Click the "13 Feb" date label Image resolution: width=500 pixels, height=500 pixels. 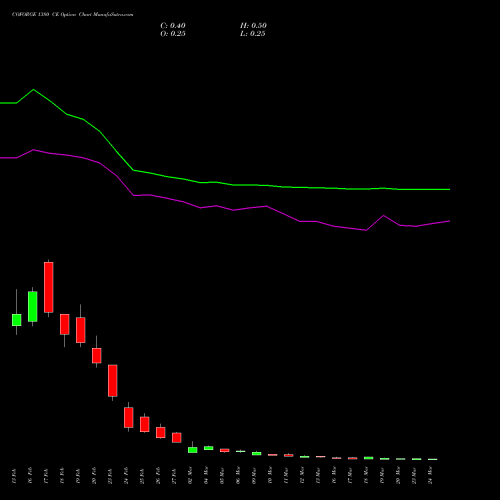(14, 476)
